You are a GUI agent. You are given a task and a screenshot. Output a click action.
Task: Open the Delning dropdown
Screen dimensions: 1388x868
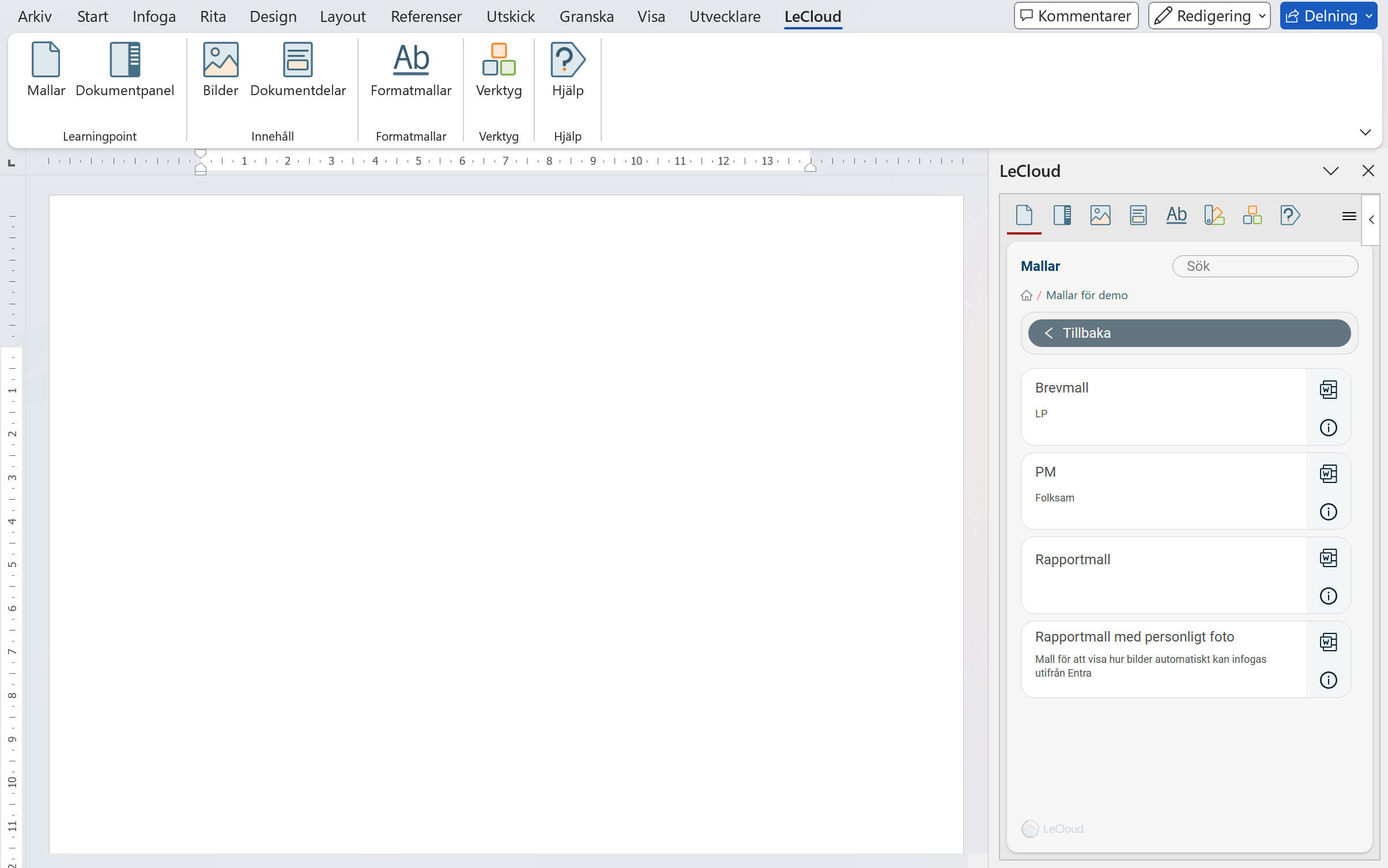click(x=1368, y=16)
